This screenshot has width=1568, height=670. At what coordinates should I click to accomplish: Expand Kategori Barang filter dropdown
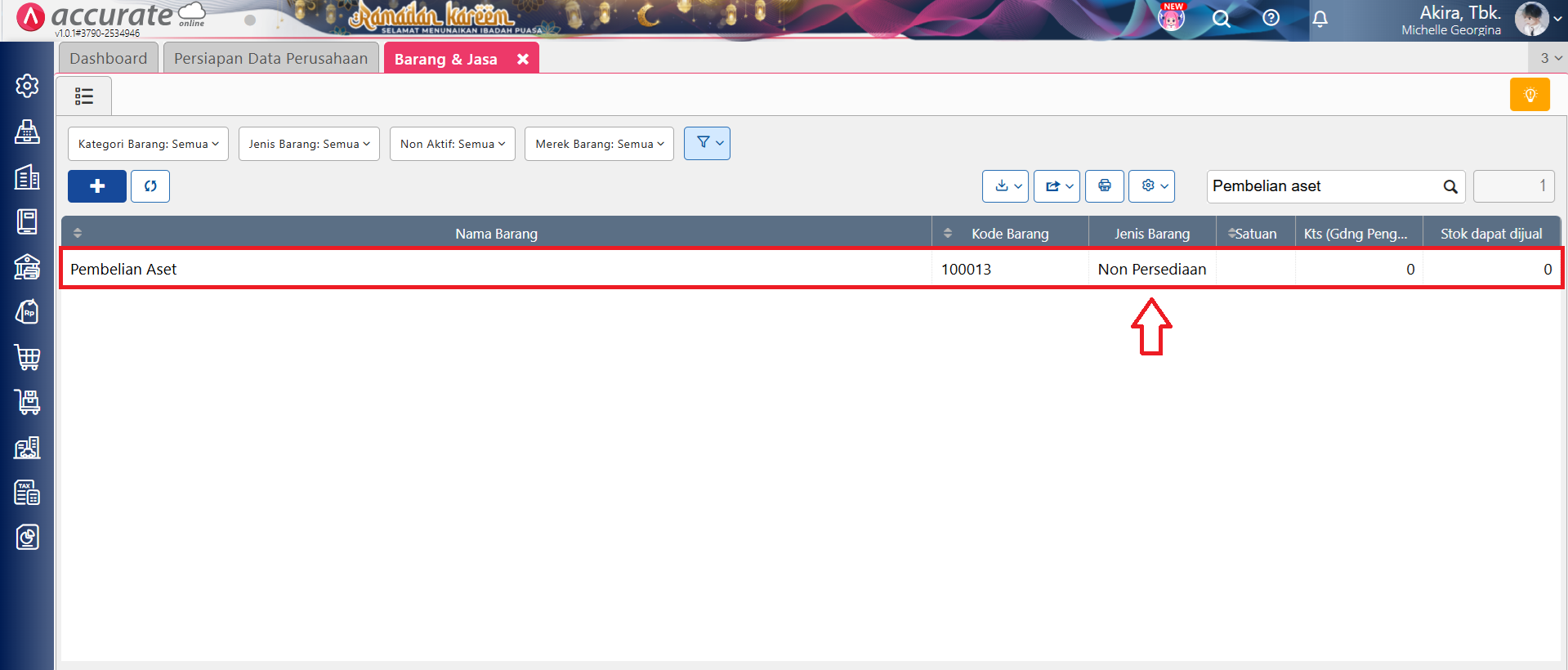(148, 144)
